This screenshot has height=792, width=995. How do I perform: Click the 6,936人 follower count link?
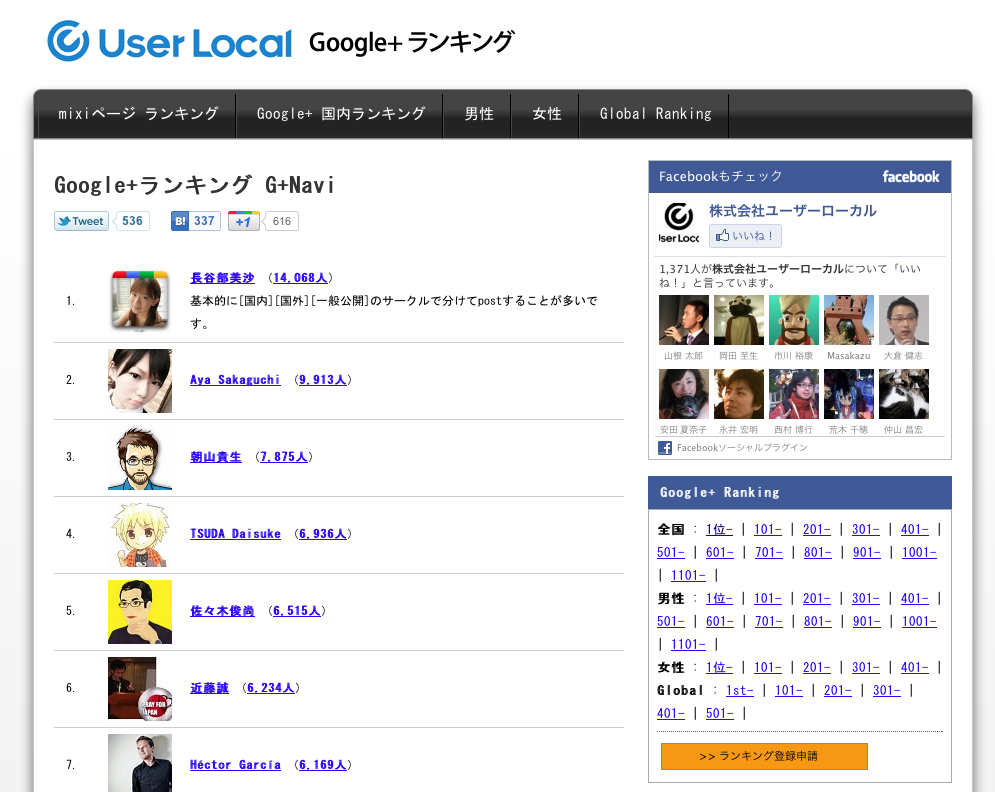point(322,534)
